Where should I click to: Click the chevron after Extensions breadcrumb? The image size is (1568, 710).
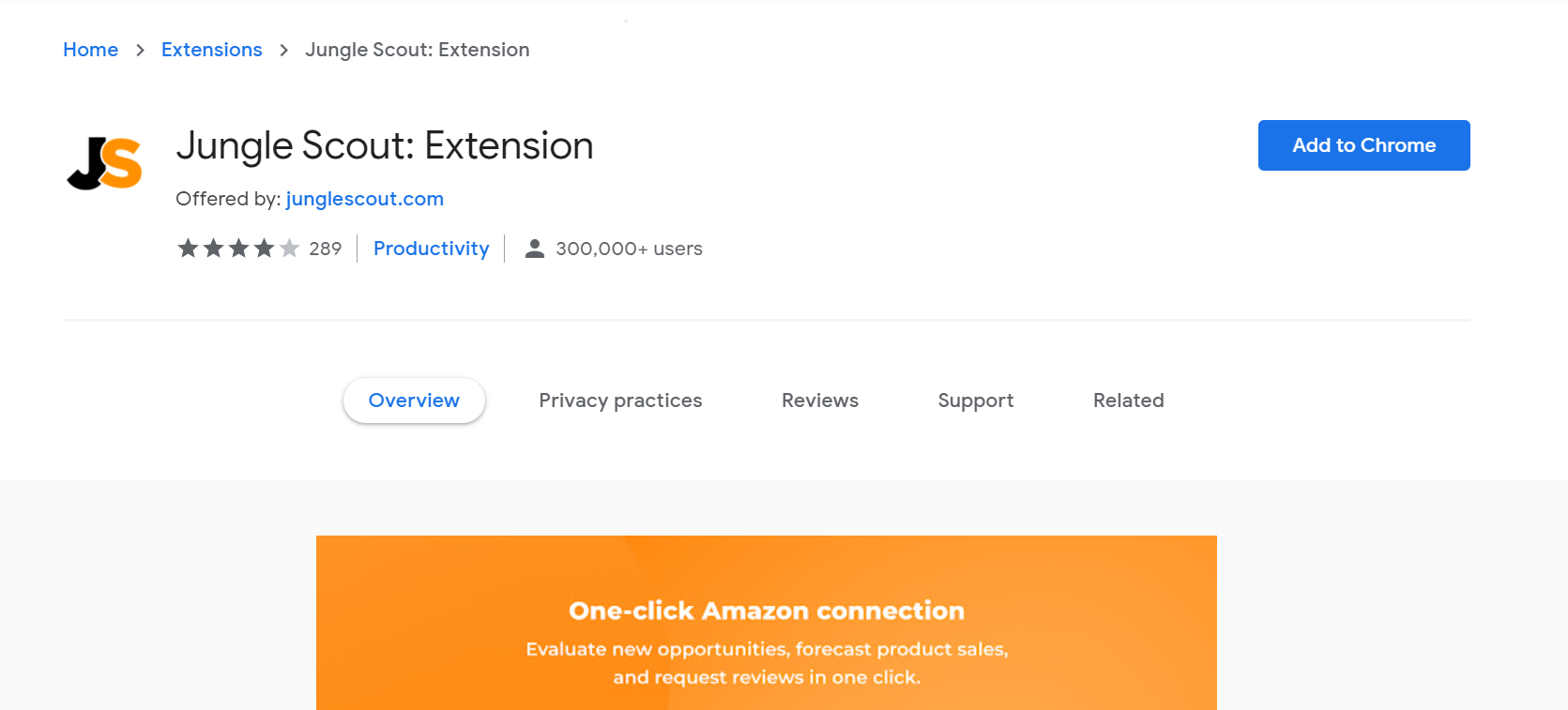(x=282, y=50)
